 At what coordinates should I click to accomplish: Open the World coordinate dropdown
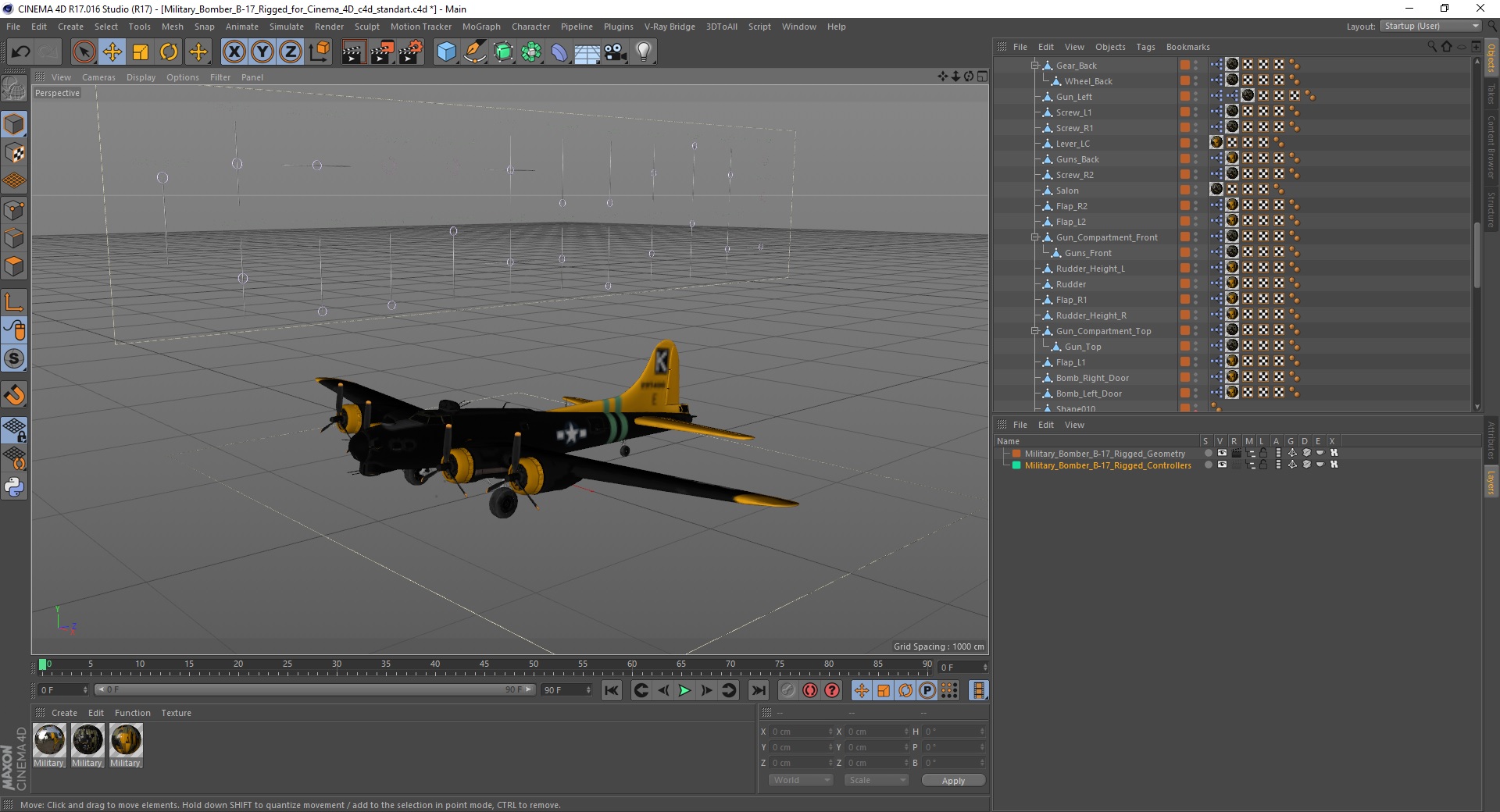801,780
